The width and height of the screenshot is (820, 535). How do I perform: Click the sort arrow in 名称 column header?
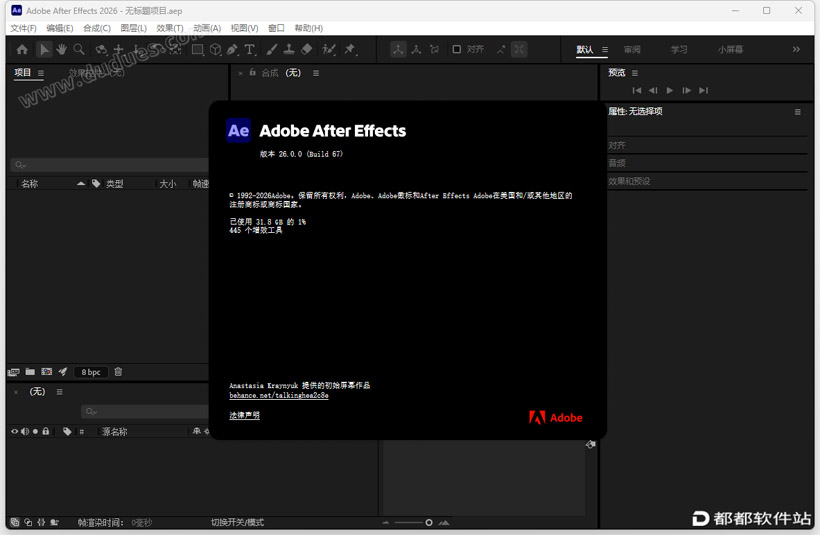[81, 184]
